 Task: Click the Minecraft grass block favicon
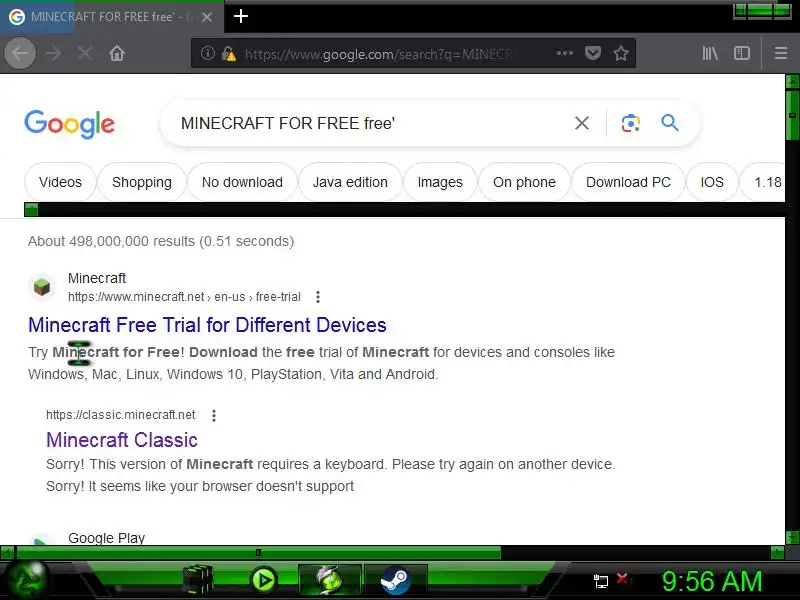[x=42, y=287]
